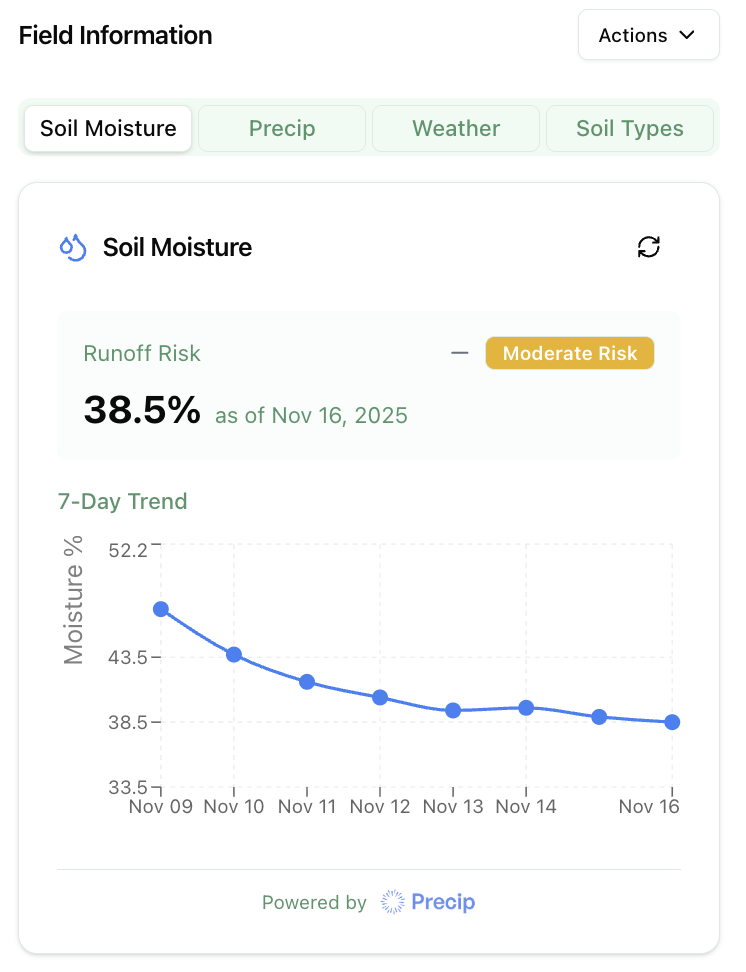Switch to the Precip tab
Viewport: 746px width, 972px height.
point(281,128)
